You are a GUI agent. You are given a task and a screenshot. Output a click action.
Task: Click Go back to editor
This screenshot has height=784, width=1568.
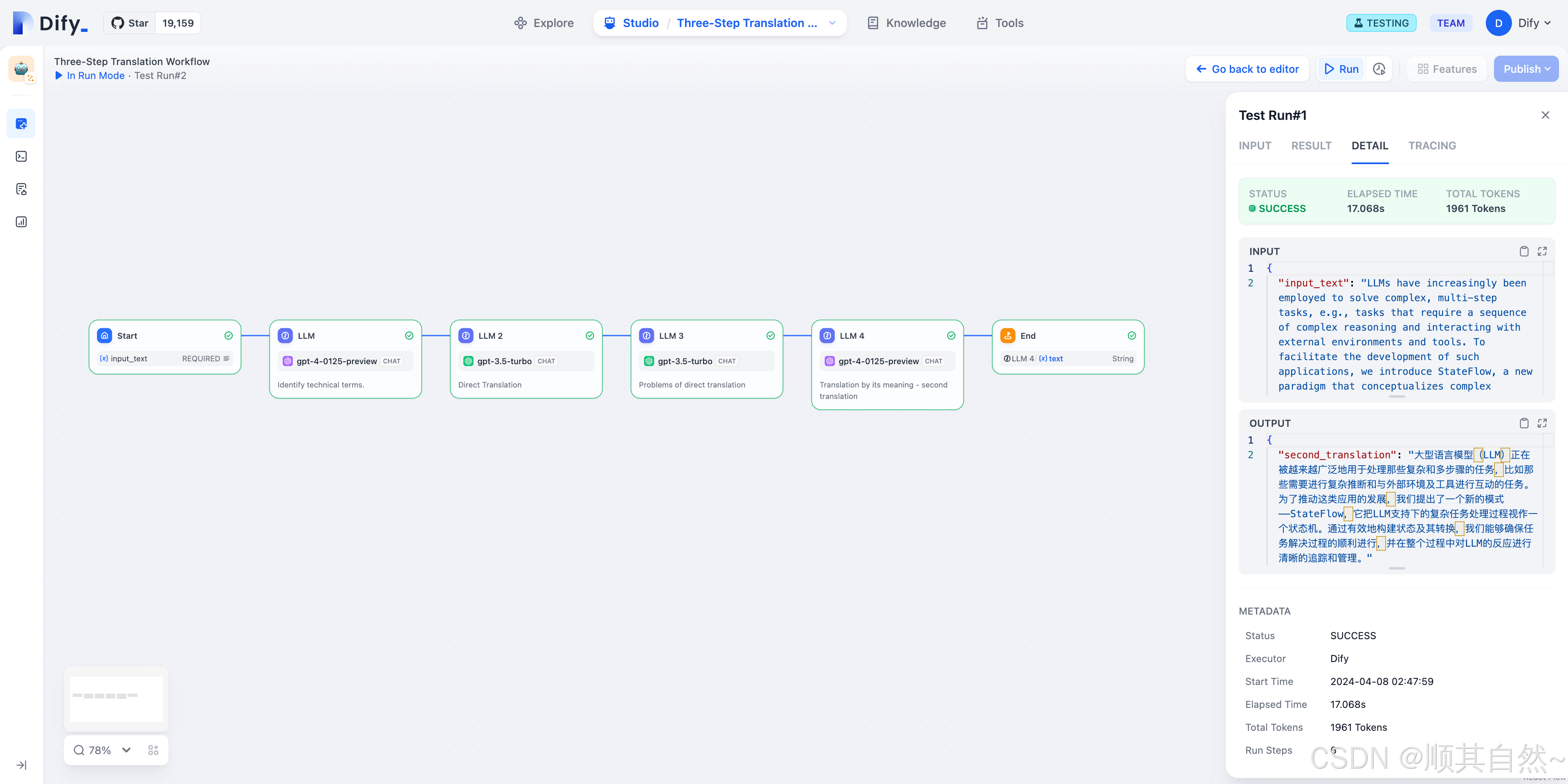coord(1247,69)
